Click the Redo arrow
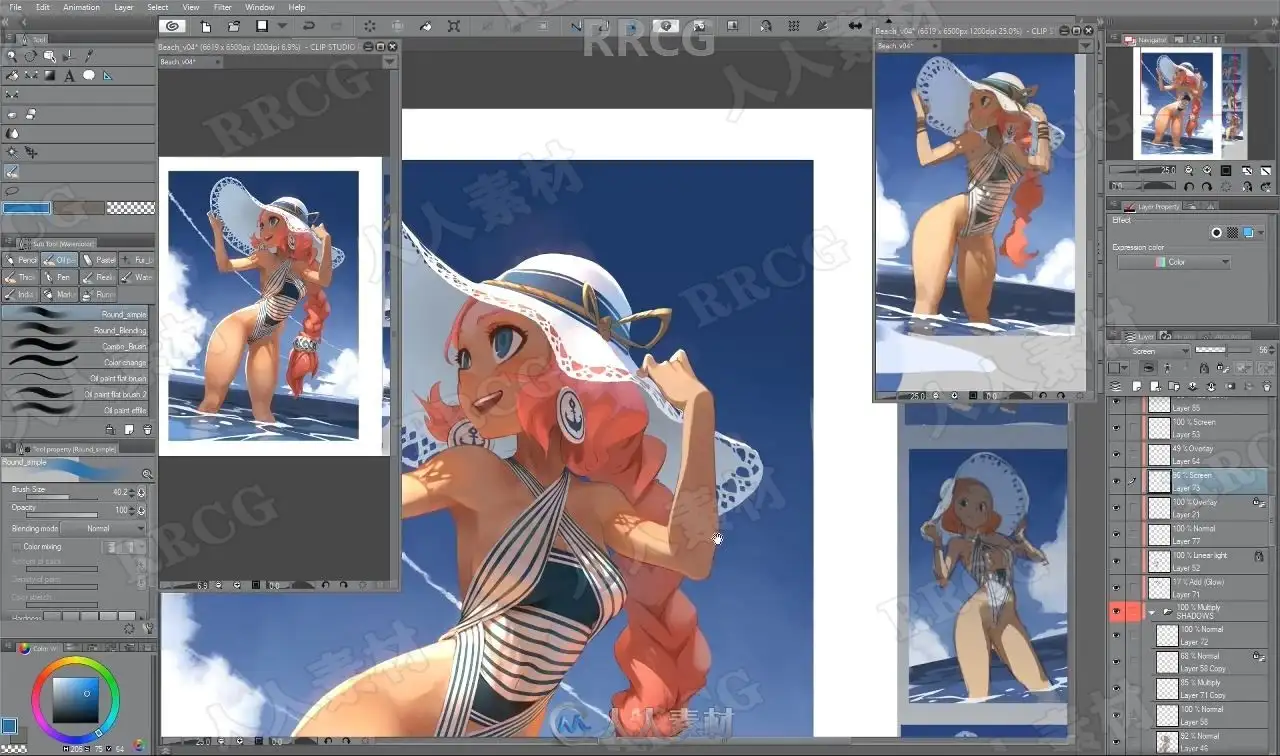 337,26
